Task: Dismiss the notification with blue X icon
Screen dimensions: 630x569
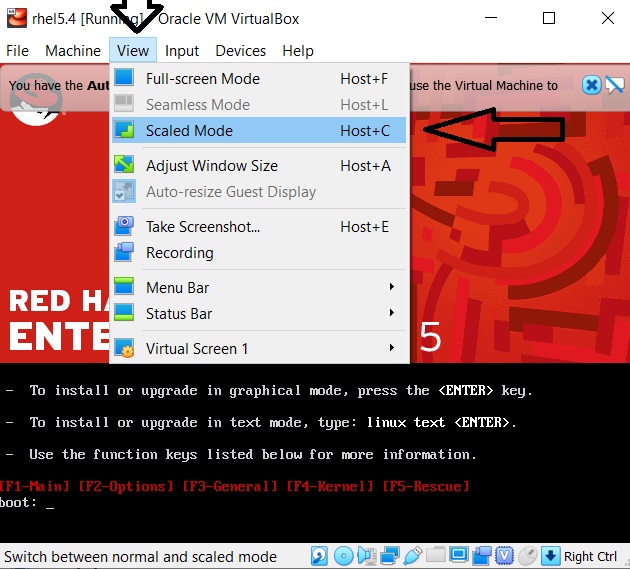Action: click(x=592, y=85)
